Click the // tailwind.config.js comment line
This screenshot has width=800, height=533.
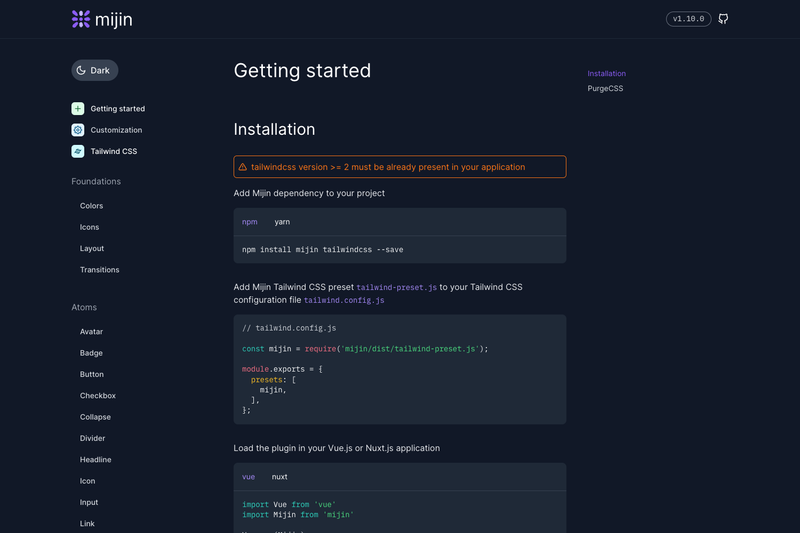click(x=289, y=328)
